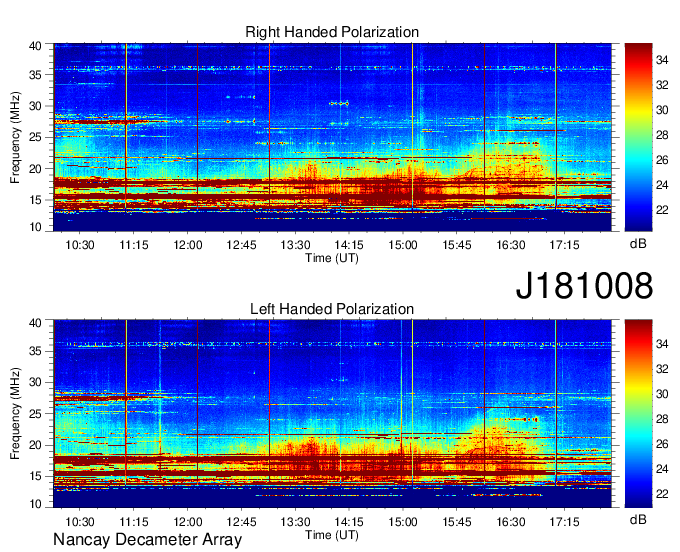This screenshot has width=680, height=552.
Task: Click the 15:45 time tick on left-handed plot
Action: 457,522
